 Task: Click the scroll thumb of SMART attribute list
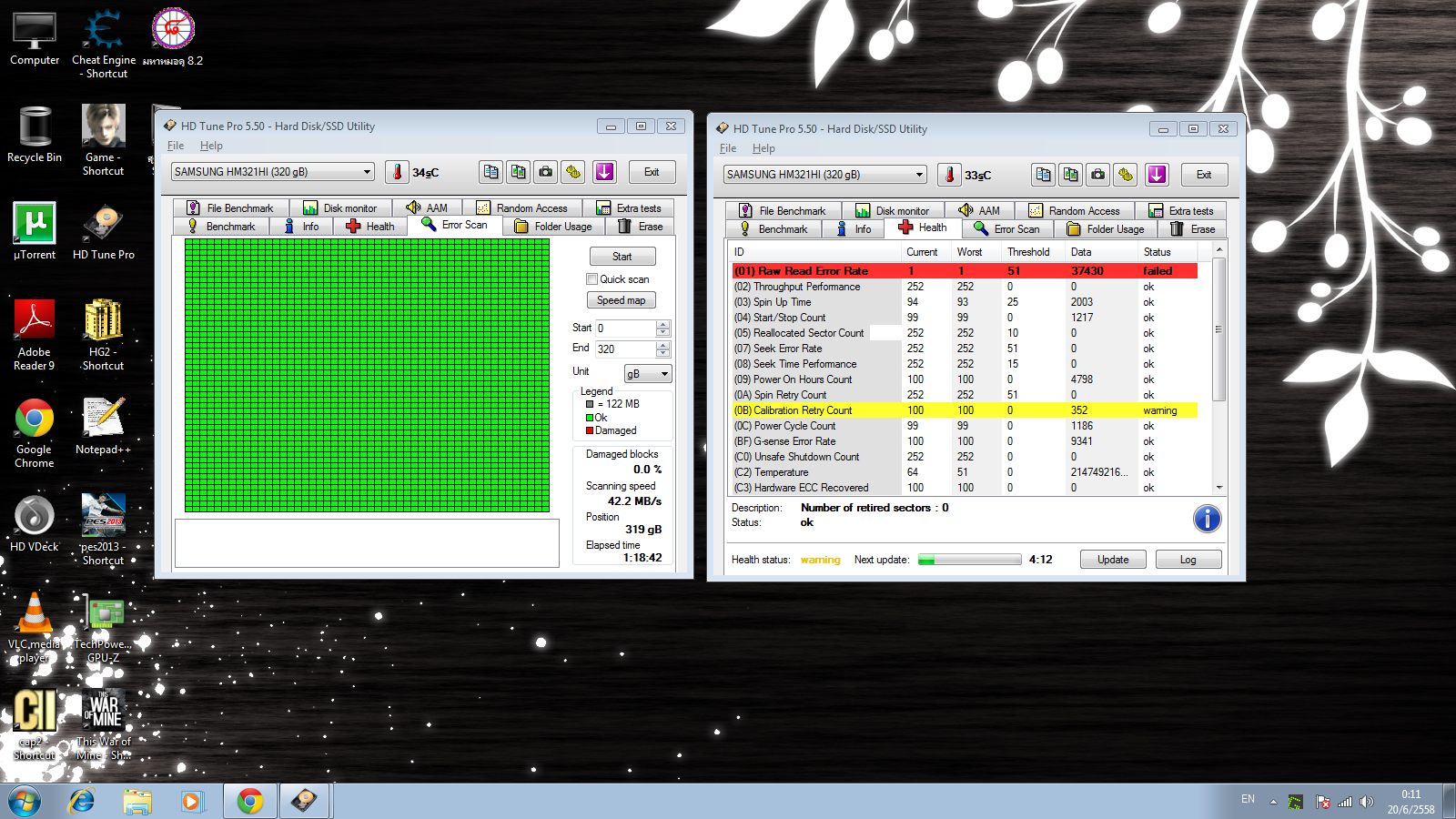tap(1219, 329)
